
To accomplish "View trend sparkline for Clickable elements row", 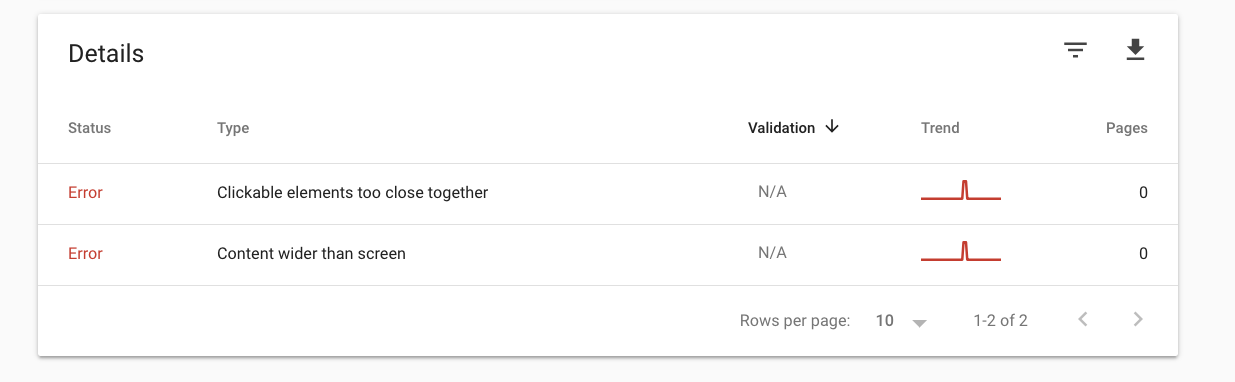I will 960,191.
